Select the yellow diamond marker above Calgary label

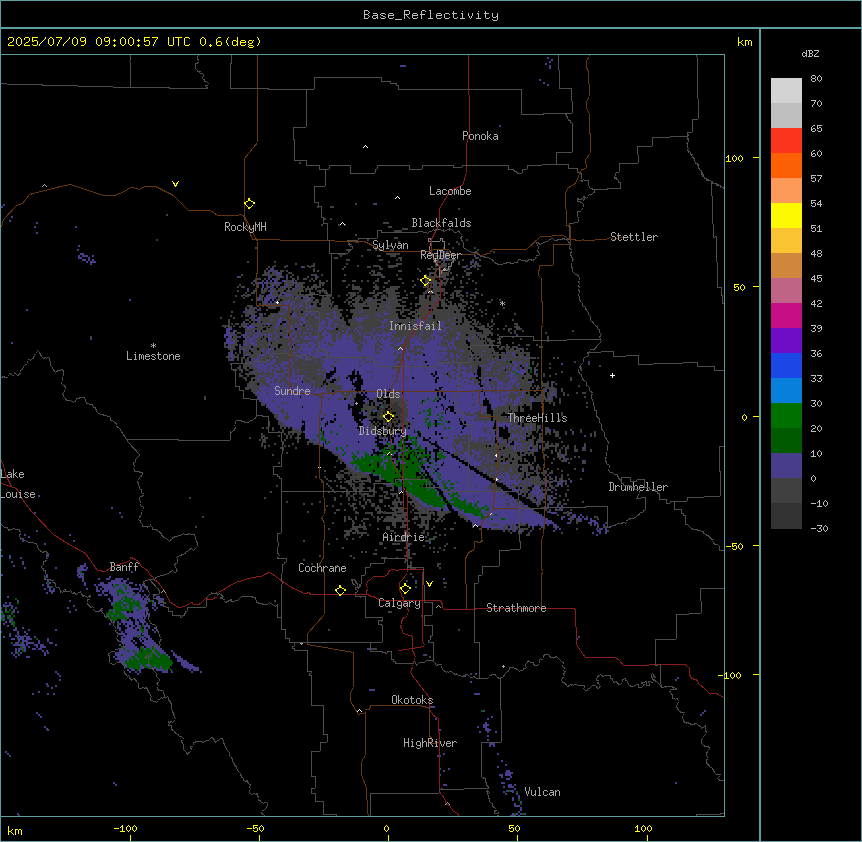coord(405,589)
